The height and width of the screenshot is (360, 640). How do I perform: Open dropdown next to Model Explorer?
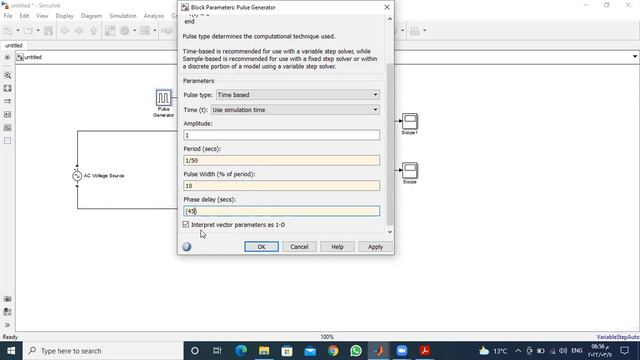[155, 31]
